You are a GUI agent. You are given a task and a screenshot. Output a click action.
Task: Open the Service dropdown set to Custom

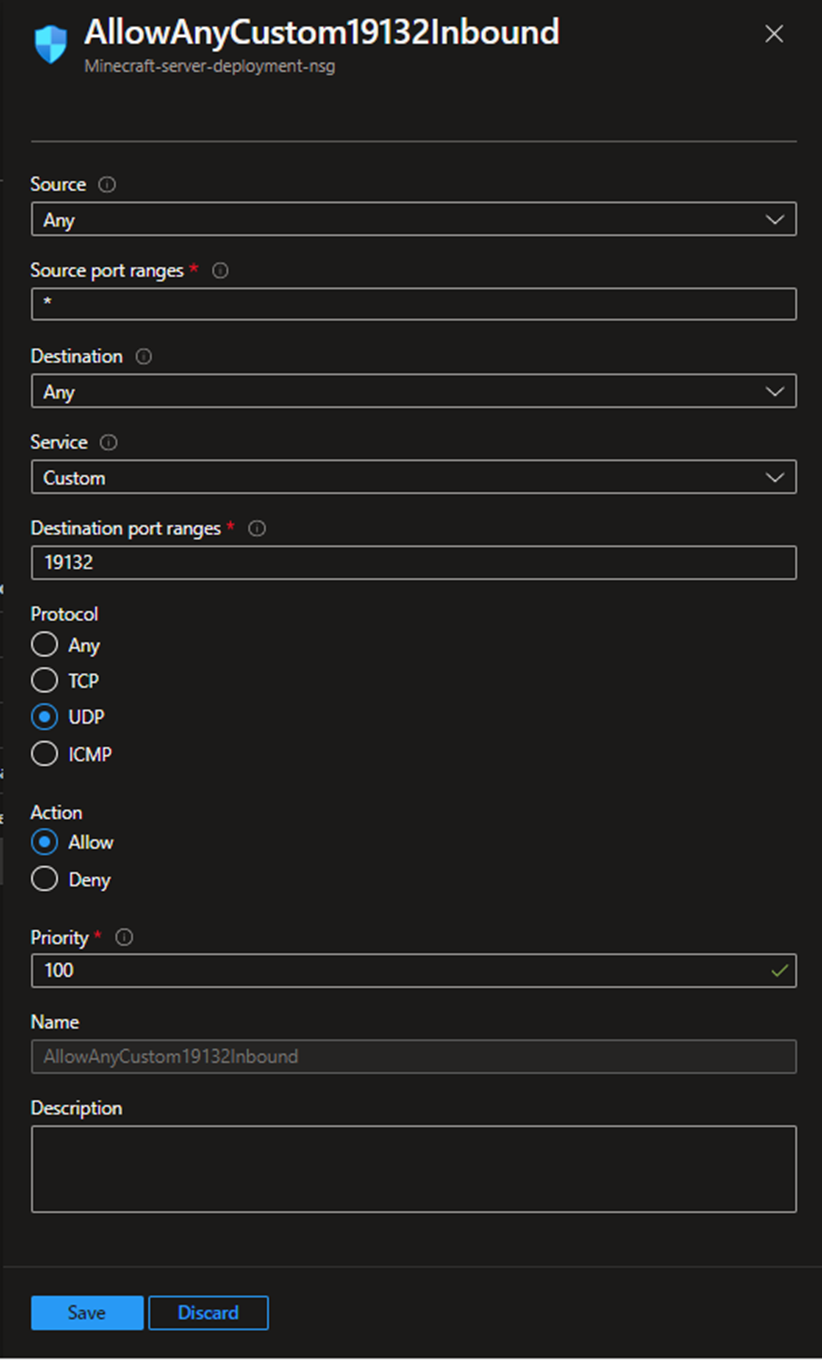tap(414, 478)
